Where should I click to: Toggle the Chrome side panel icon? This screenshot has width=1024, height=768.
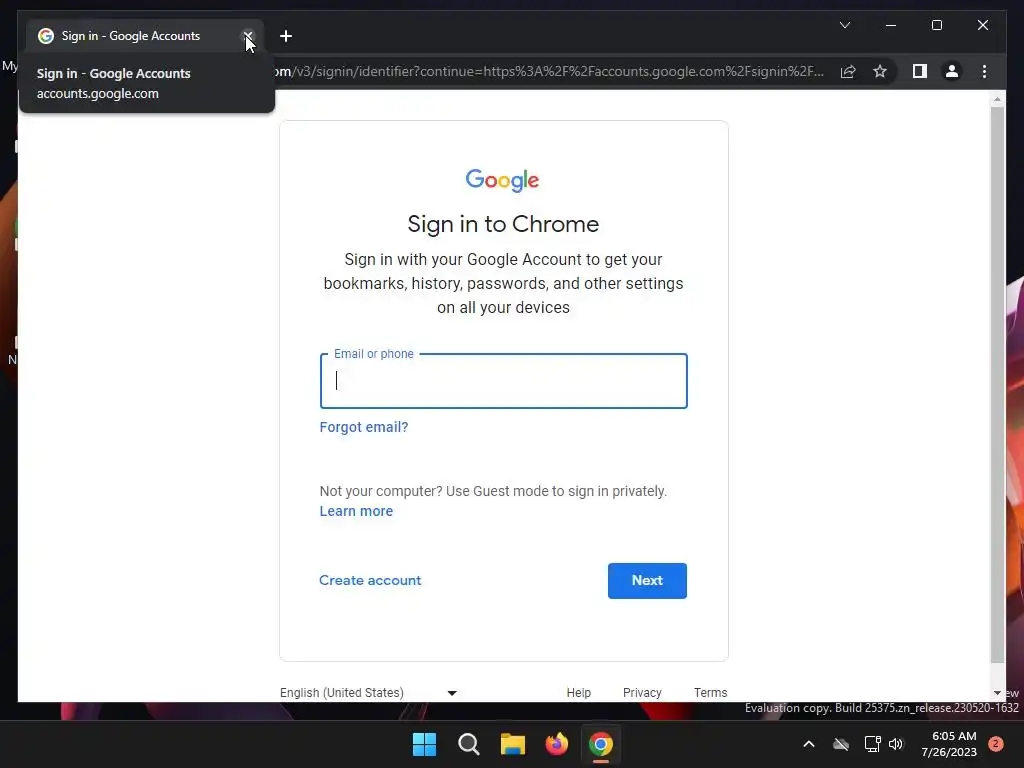point(920,71)
